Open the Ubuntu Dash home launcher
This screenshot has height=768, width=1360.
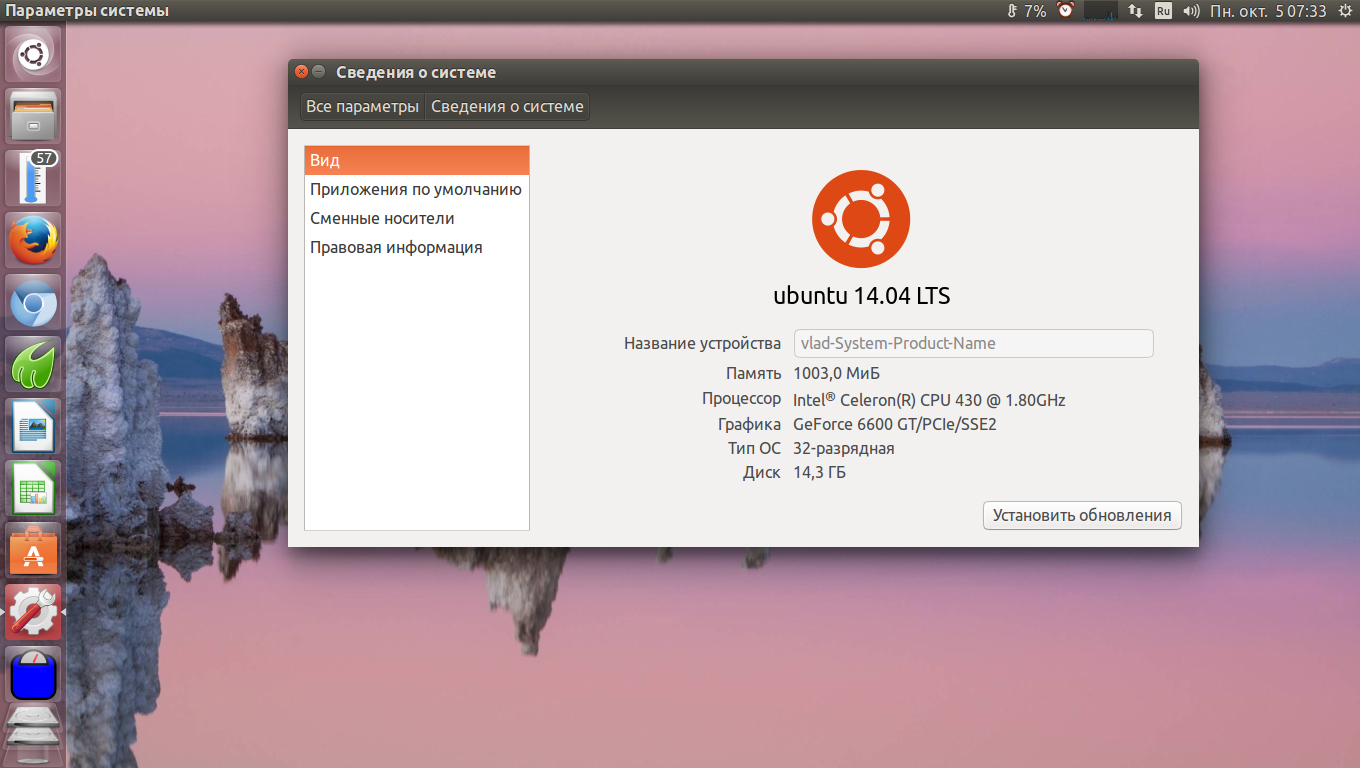click(34, 54)
